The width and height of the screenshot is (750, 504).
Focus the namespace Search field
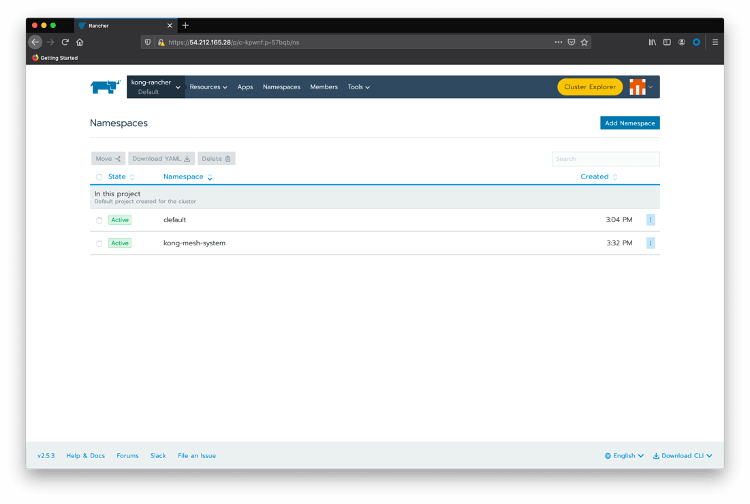point(605,158)
